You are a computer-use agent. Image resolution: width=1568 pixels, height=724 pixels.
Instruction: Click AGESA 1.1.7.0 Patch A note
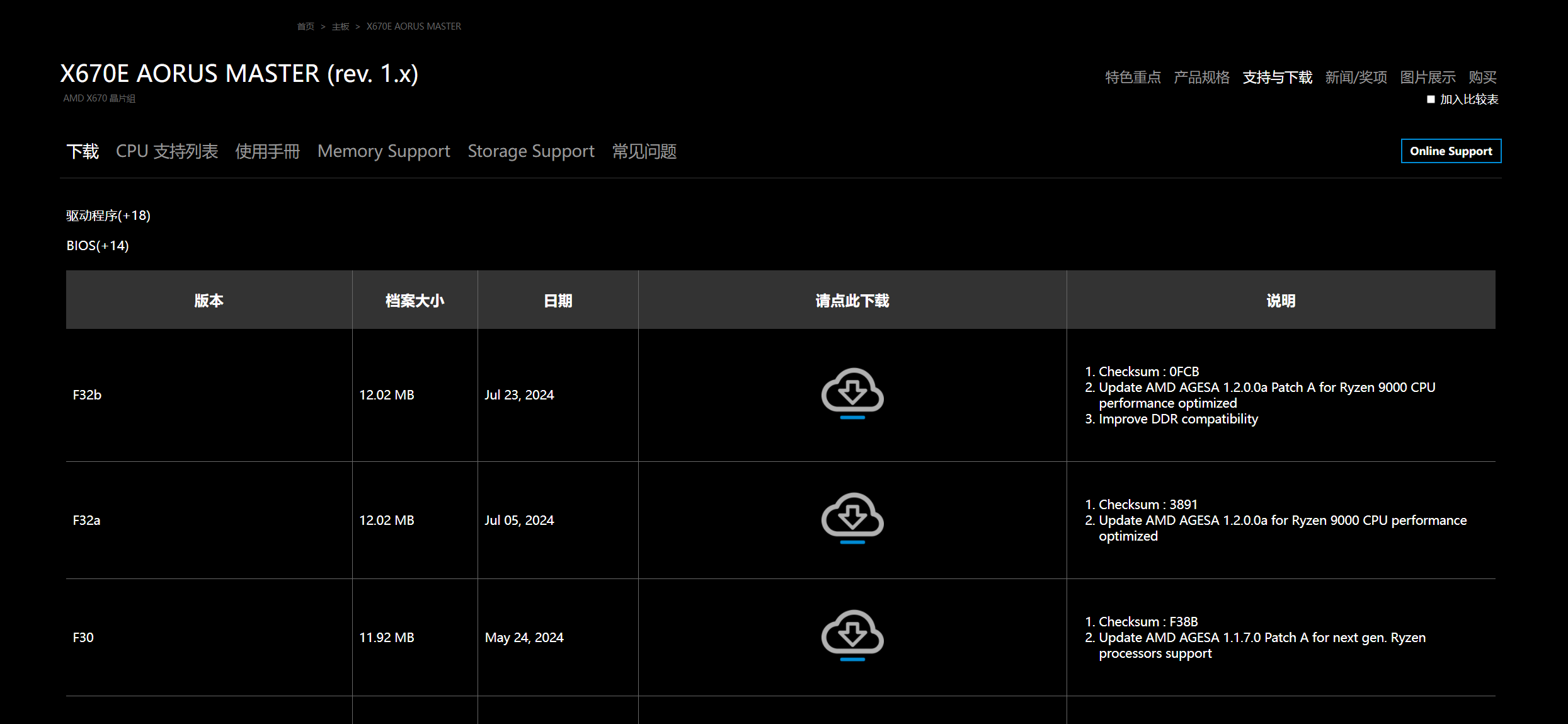pos(1262,645)
